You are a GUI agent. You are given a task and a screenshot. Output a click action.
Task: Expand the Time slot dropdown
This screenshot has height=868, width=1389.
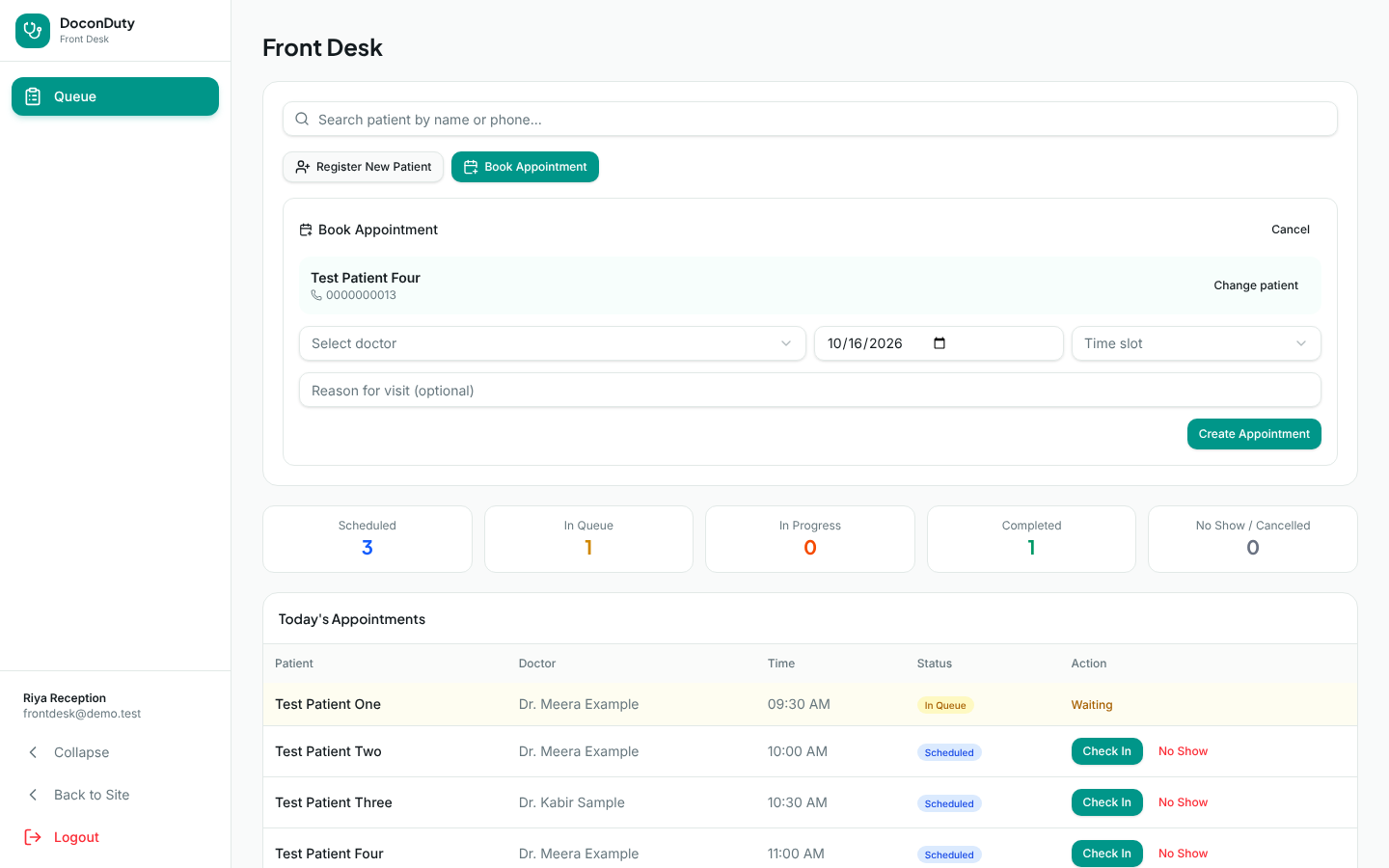tap(1196, 343)
